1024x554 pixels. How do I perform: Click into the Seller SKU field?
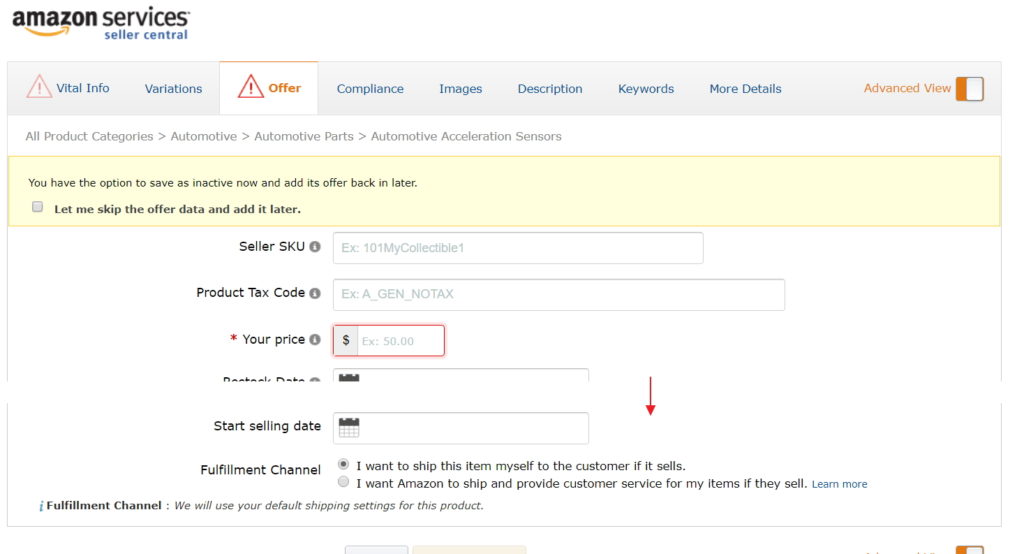tap(518, 248)
